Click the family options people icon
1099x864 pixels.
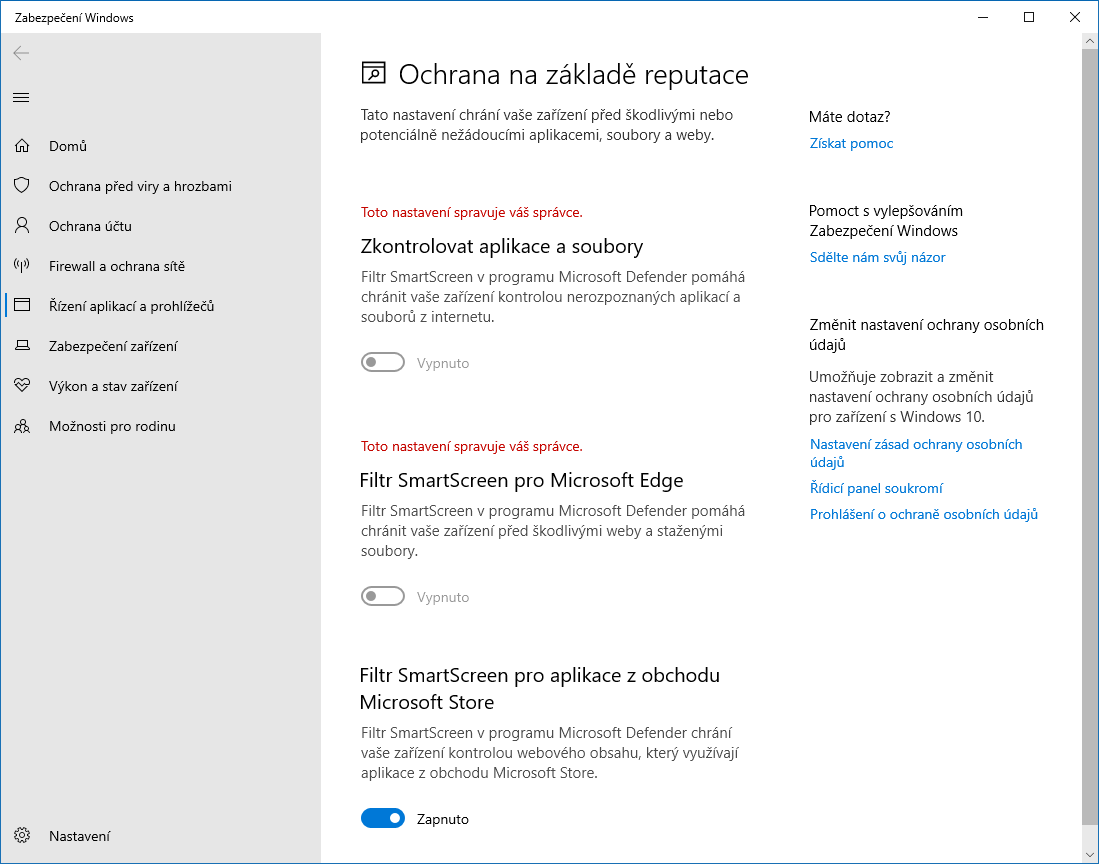(22, 426)
